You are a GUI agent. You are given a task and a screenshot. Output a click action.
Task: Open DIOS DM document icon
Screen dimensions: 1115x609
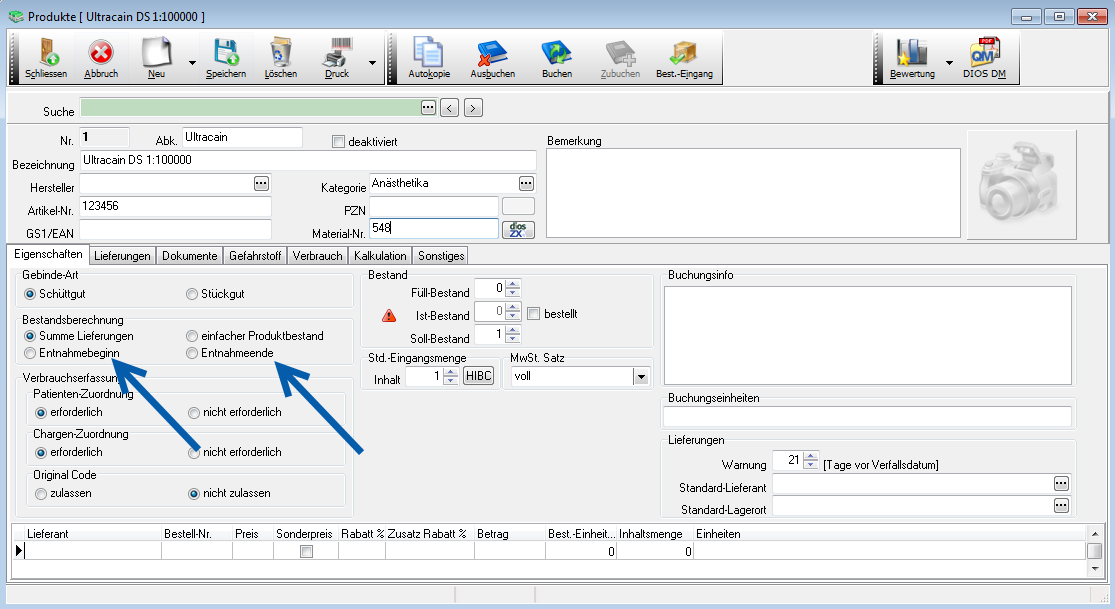pos(985,52)
